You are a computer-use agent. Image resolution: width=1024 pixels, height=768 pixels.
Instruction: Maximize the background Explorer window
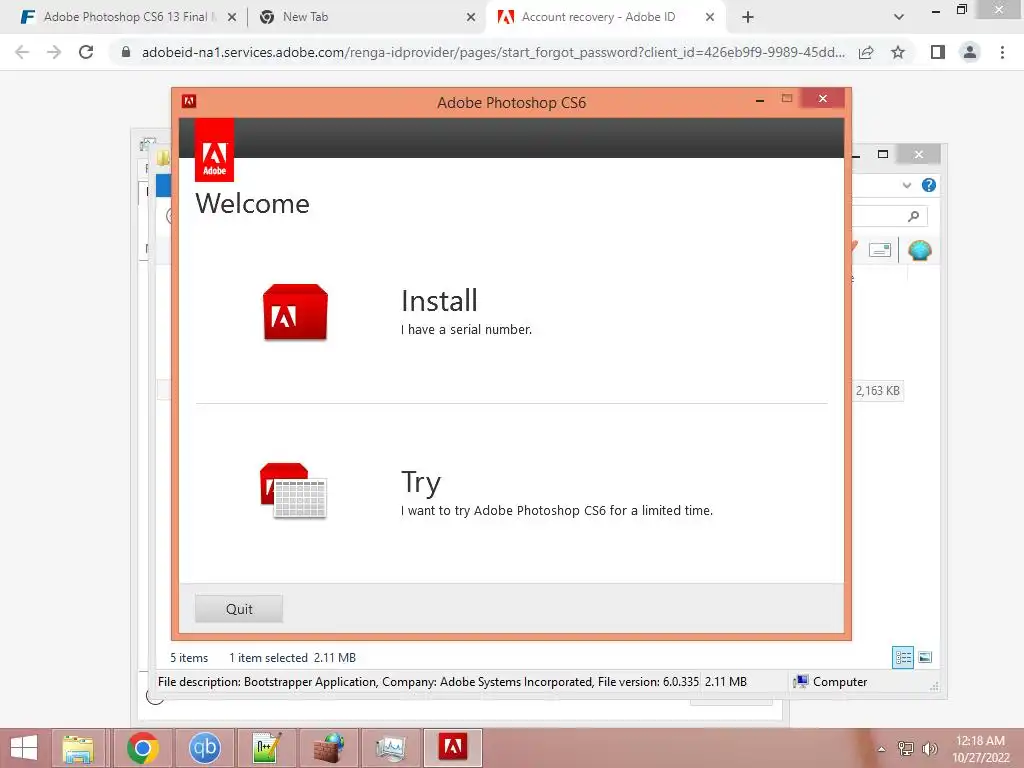click(x=883, y=154)
